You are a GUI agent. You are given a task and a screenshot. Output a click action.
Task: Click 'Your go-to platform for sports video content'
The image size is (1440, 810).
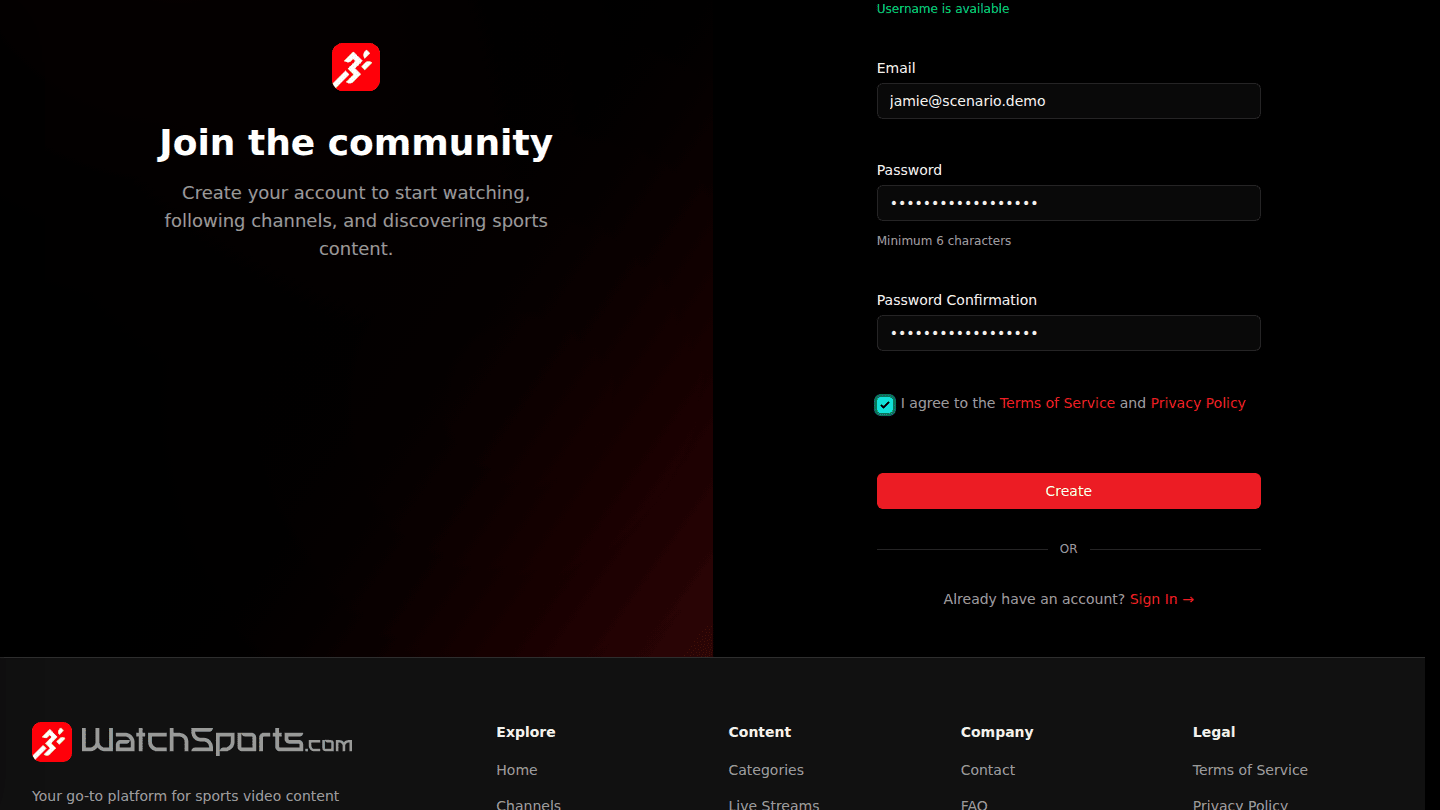click(186, 796)
